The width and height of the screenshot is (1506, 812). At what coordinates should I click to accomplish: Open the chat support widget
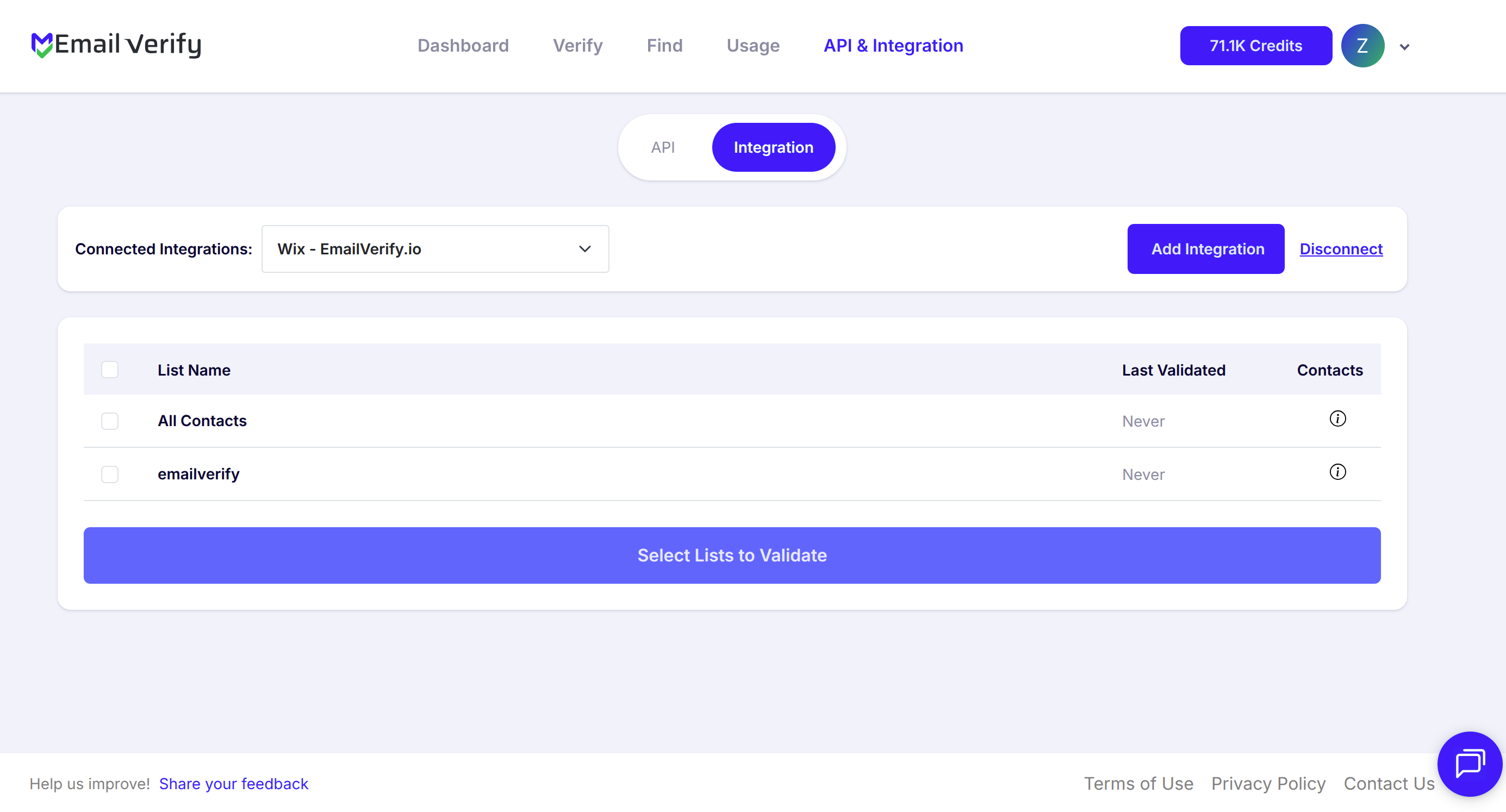1470,764
